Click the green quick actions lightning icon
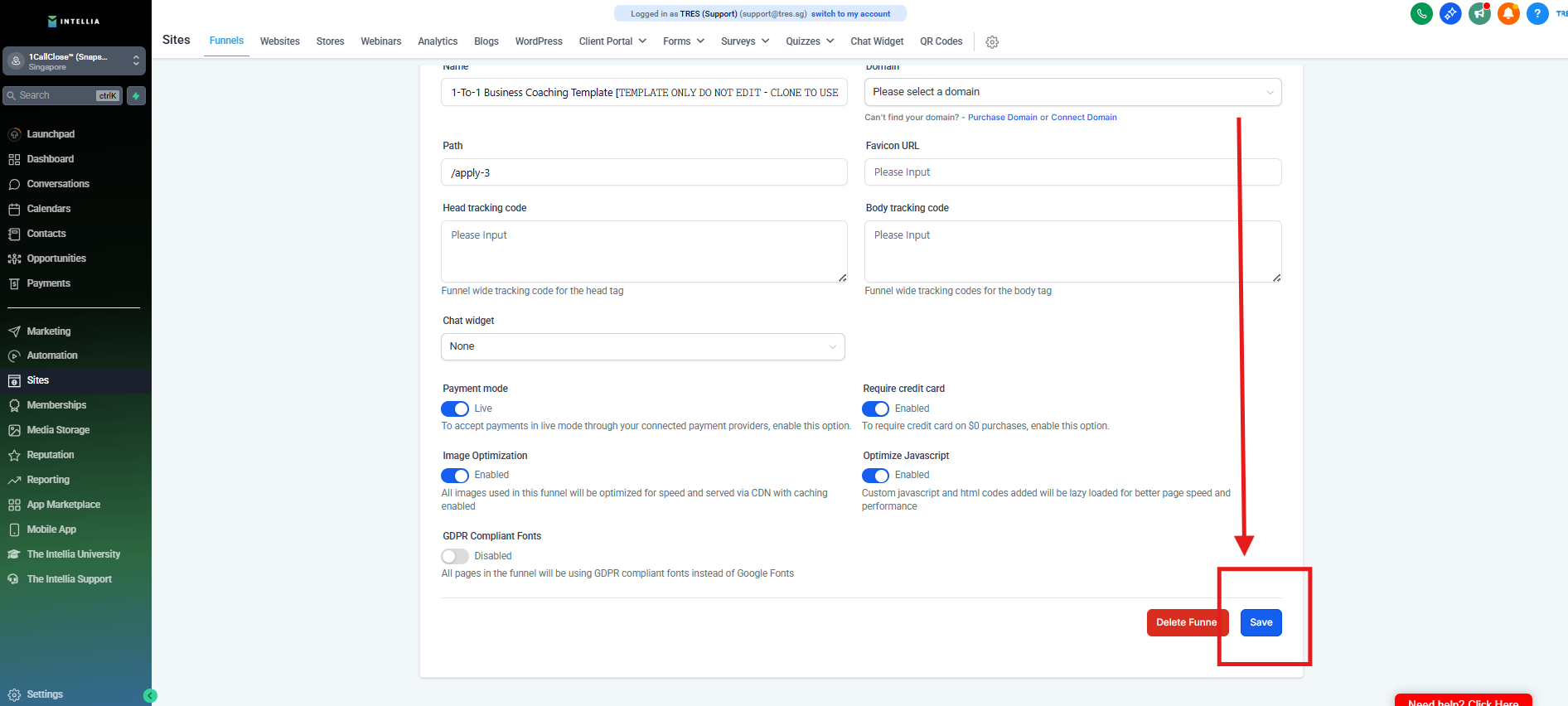 137,95
